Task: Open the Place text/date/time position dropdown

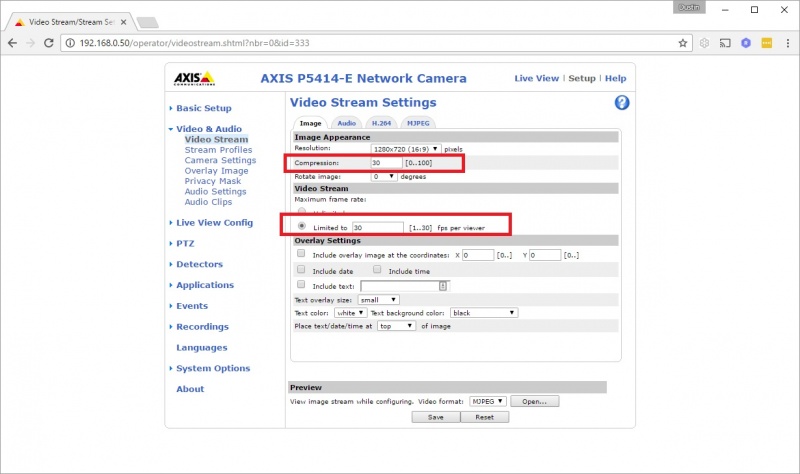Action: click(x=396, y=326)
